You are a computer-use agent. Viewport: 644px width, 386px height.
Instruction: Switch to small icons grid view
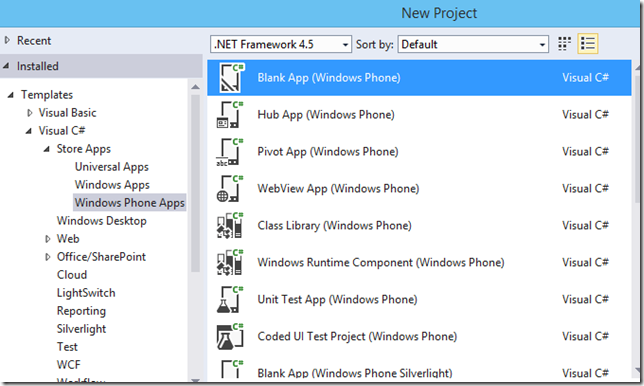click(x=564, y=44)
